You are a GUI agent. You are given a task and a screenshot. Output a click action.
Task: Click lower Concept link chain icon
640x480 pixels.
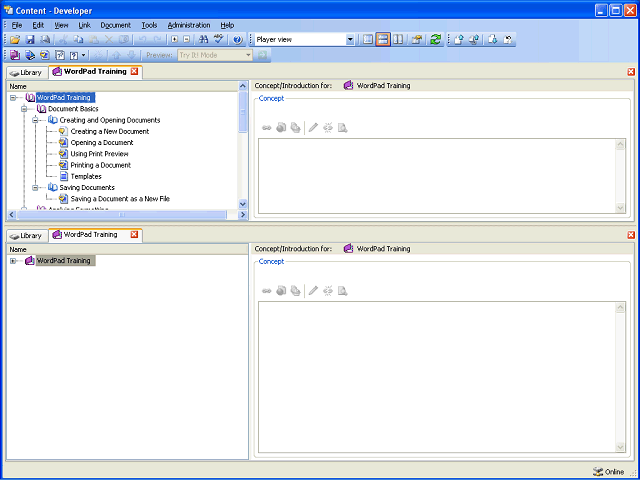pyautogui.click(x=267, y=291)
